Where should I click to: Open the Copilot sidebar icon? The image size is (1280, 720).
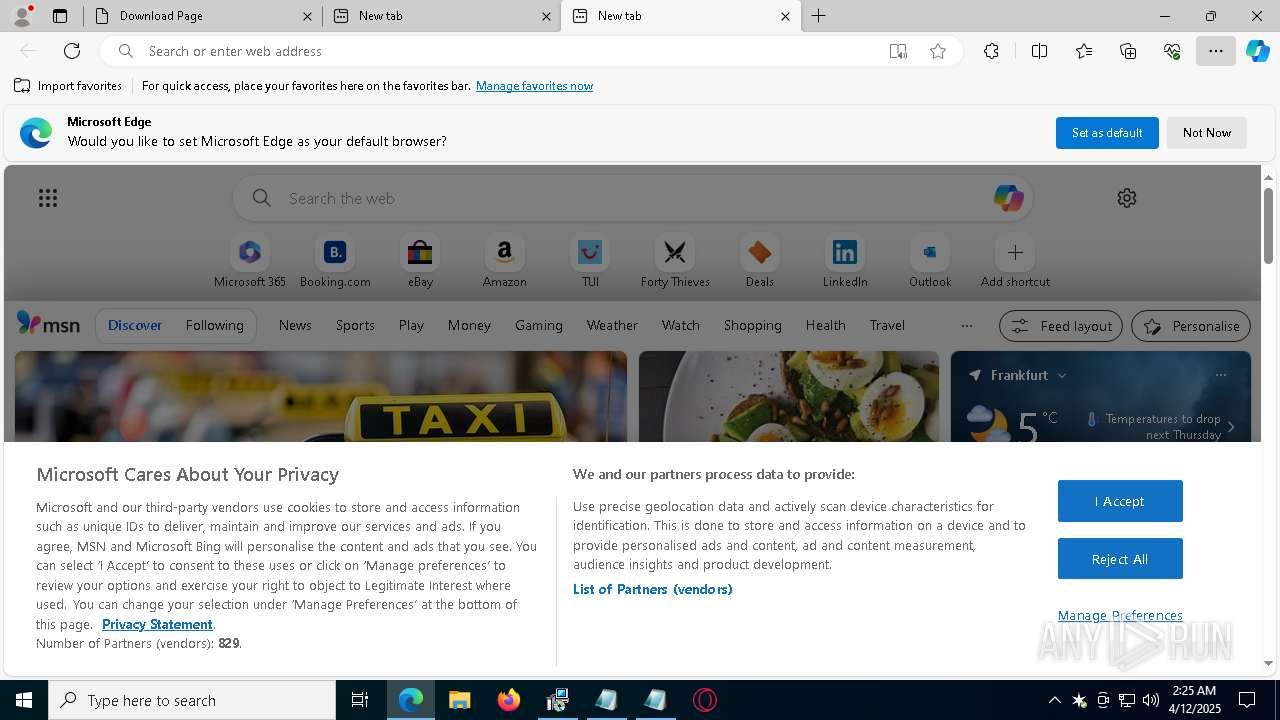(x=1258, y=51)
